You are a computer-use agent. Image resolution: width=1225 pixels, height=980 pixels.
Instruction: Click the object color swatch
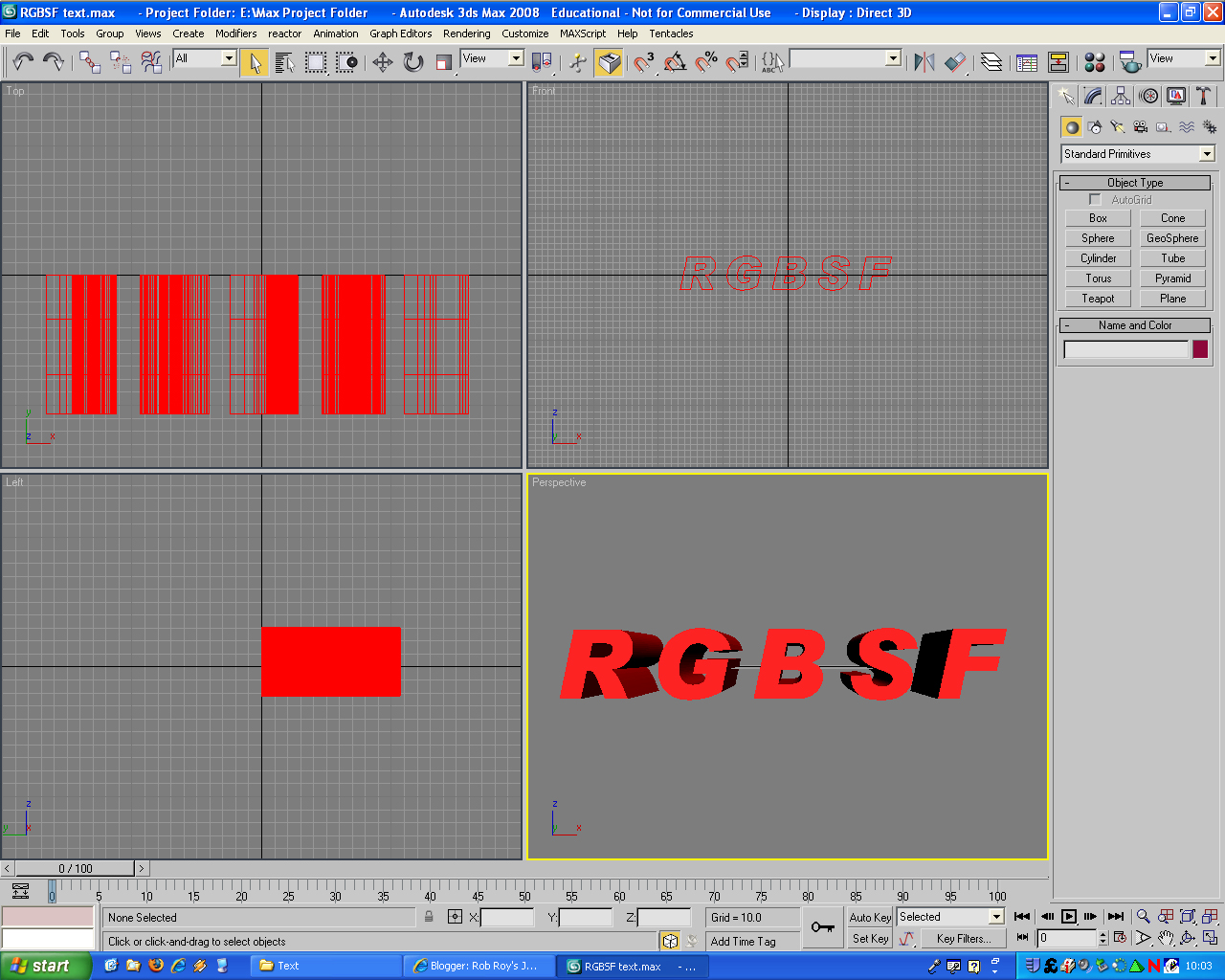(x=1200, y=349)
